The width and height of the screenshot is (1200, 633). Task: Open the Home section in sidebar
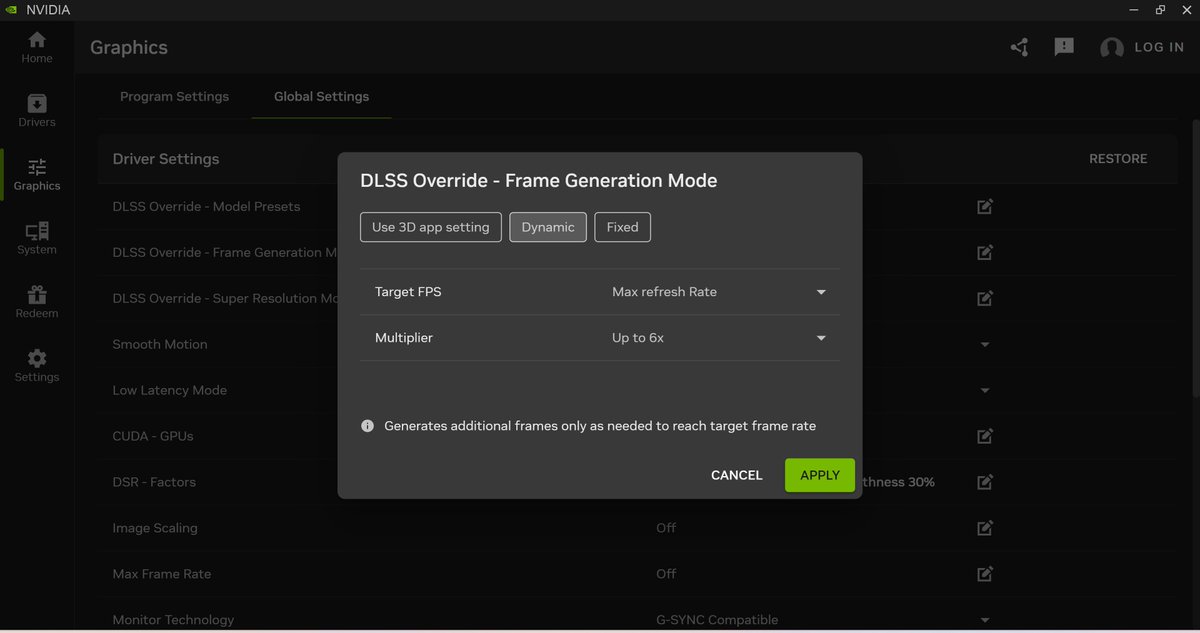[x=37, y=47]
